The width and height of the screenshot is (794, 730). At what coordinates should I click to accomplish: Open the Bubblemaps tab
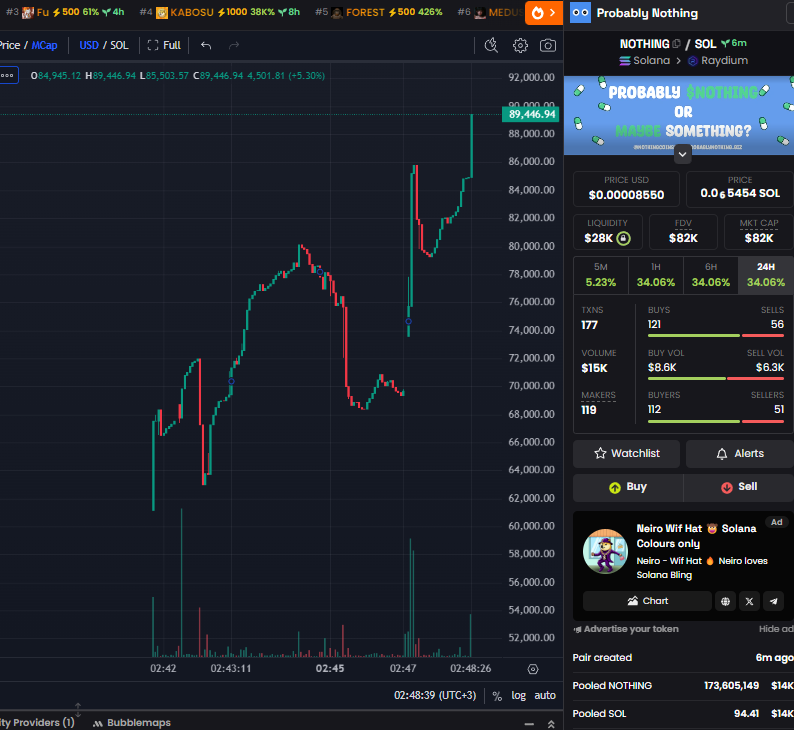coord(132,723)
